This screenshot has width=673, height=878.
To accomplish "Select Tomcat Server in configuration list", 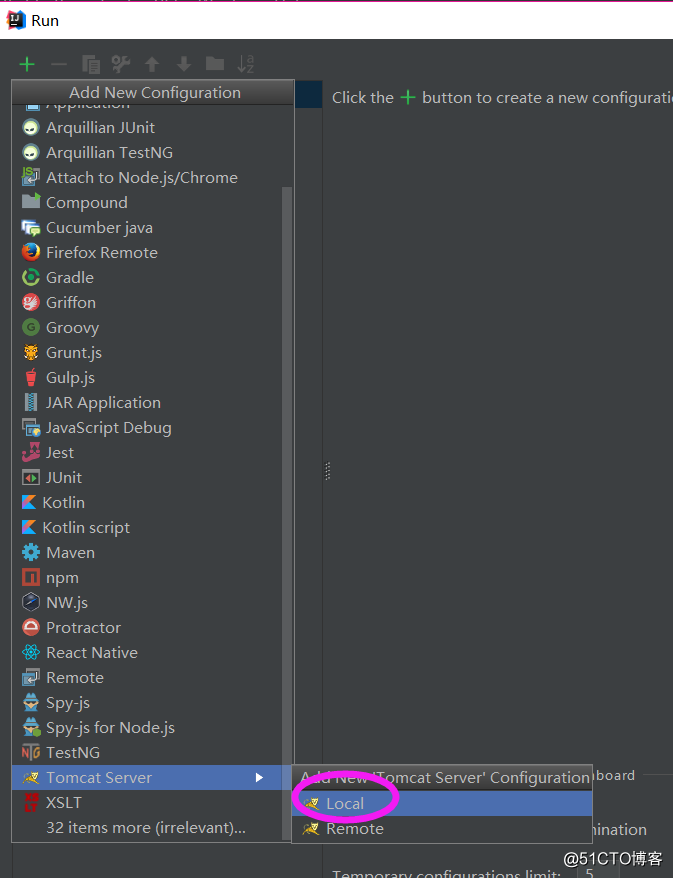I will click(147, 777).
